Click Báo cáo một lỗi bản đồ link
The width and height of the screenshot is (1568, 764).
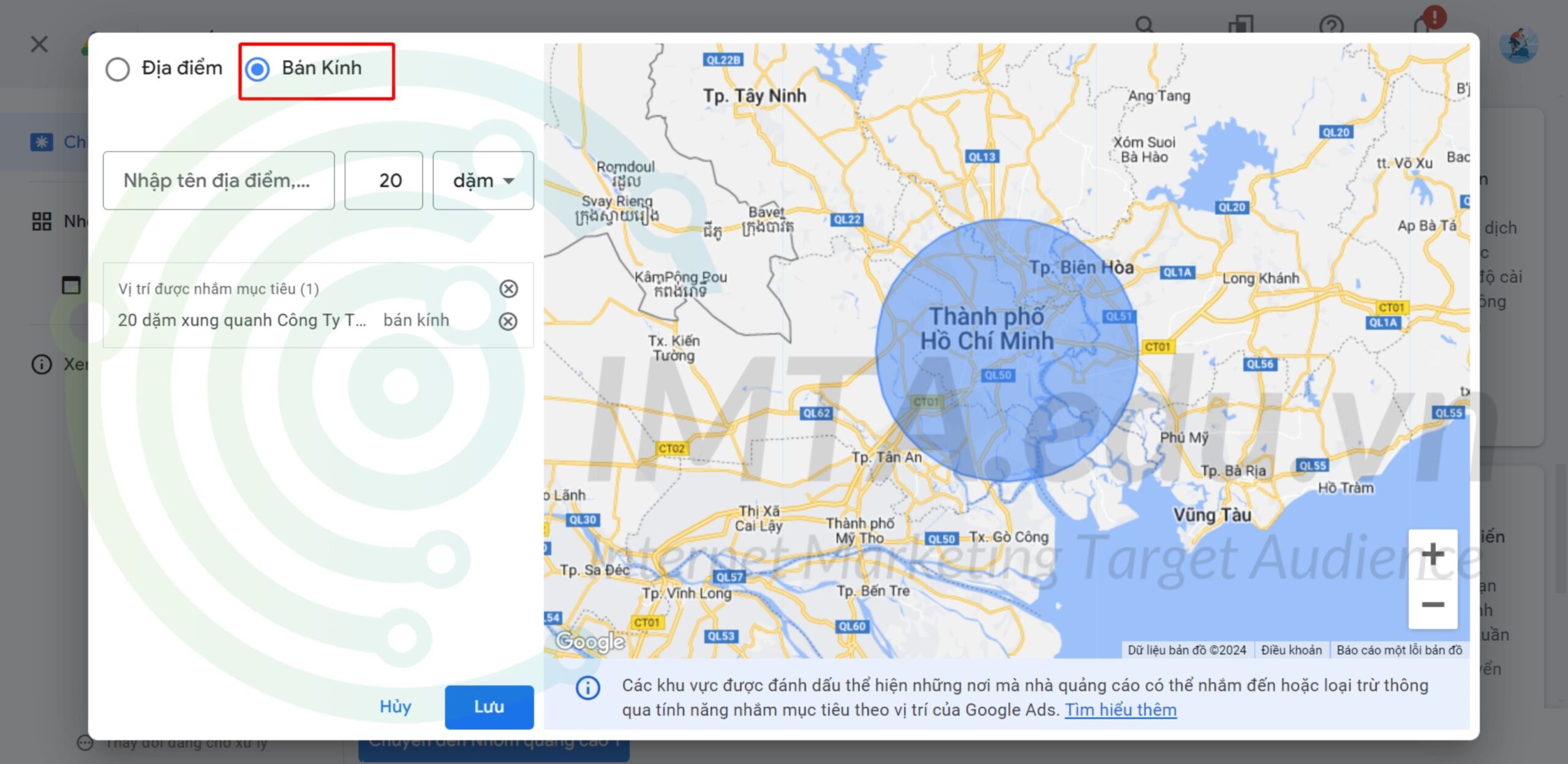pyautogui.click(x=1399, y=650)
